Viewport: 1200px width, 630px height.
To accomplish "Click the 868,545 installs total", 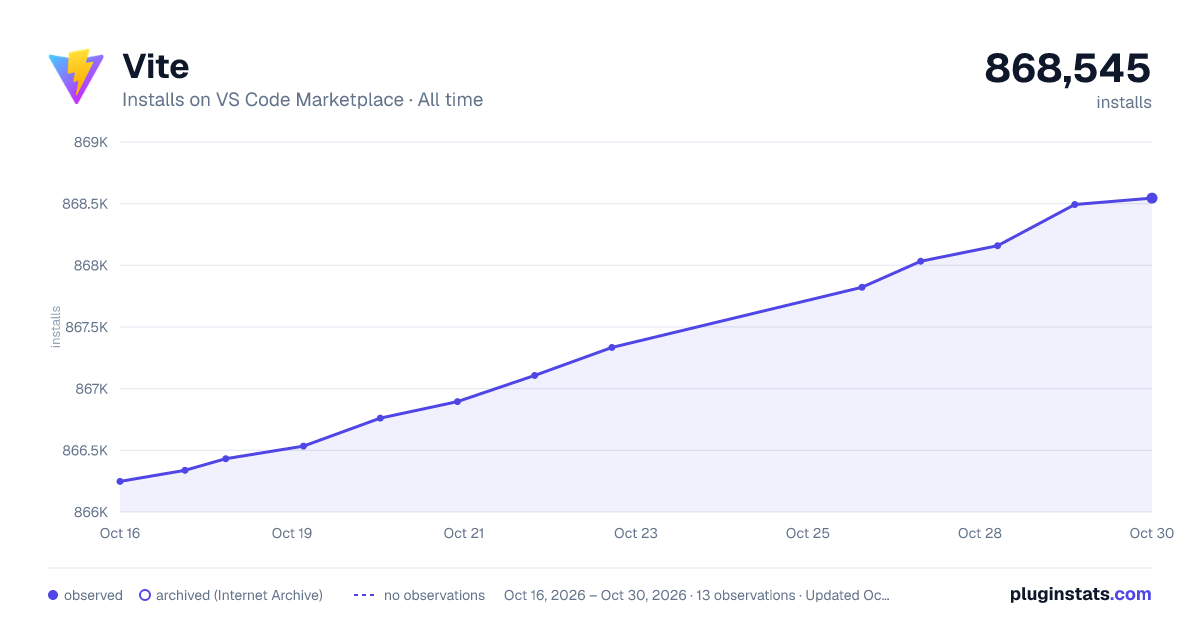I will coord(1068,68).
